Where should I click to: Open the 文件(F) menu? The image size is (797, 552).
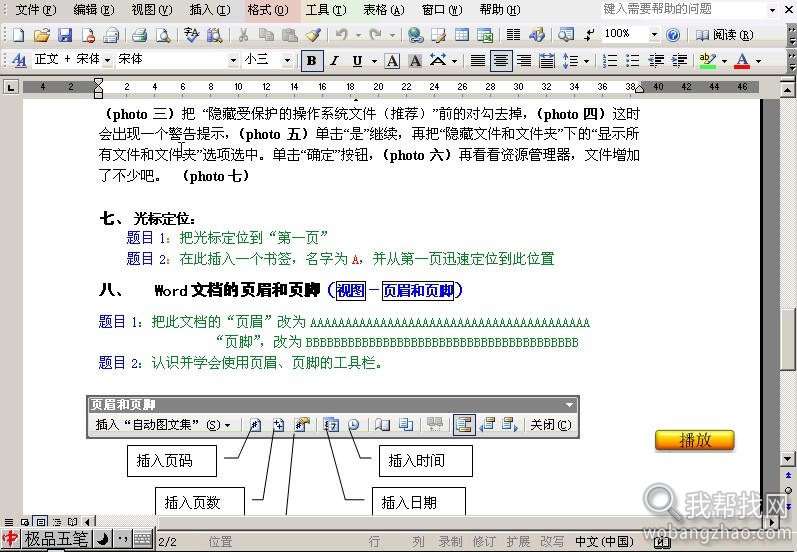pyautogui.click(x=36, y=10)
